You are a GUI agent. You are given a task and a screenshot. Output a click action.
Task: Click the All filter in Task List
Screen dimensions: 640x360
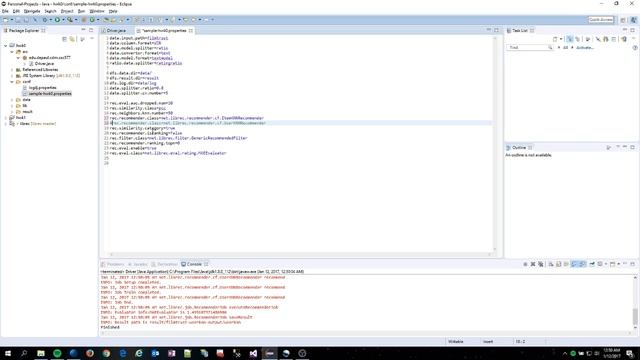tap(565, 48)
